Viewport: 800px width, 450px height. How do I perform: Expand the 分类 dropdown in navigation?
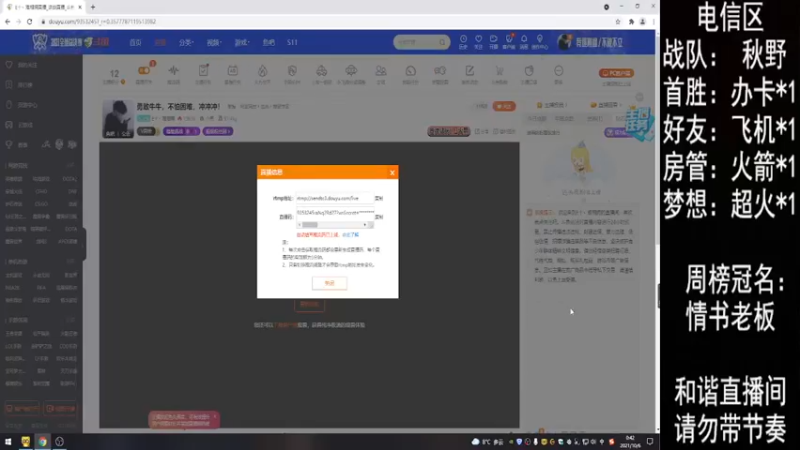[186, 42]
